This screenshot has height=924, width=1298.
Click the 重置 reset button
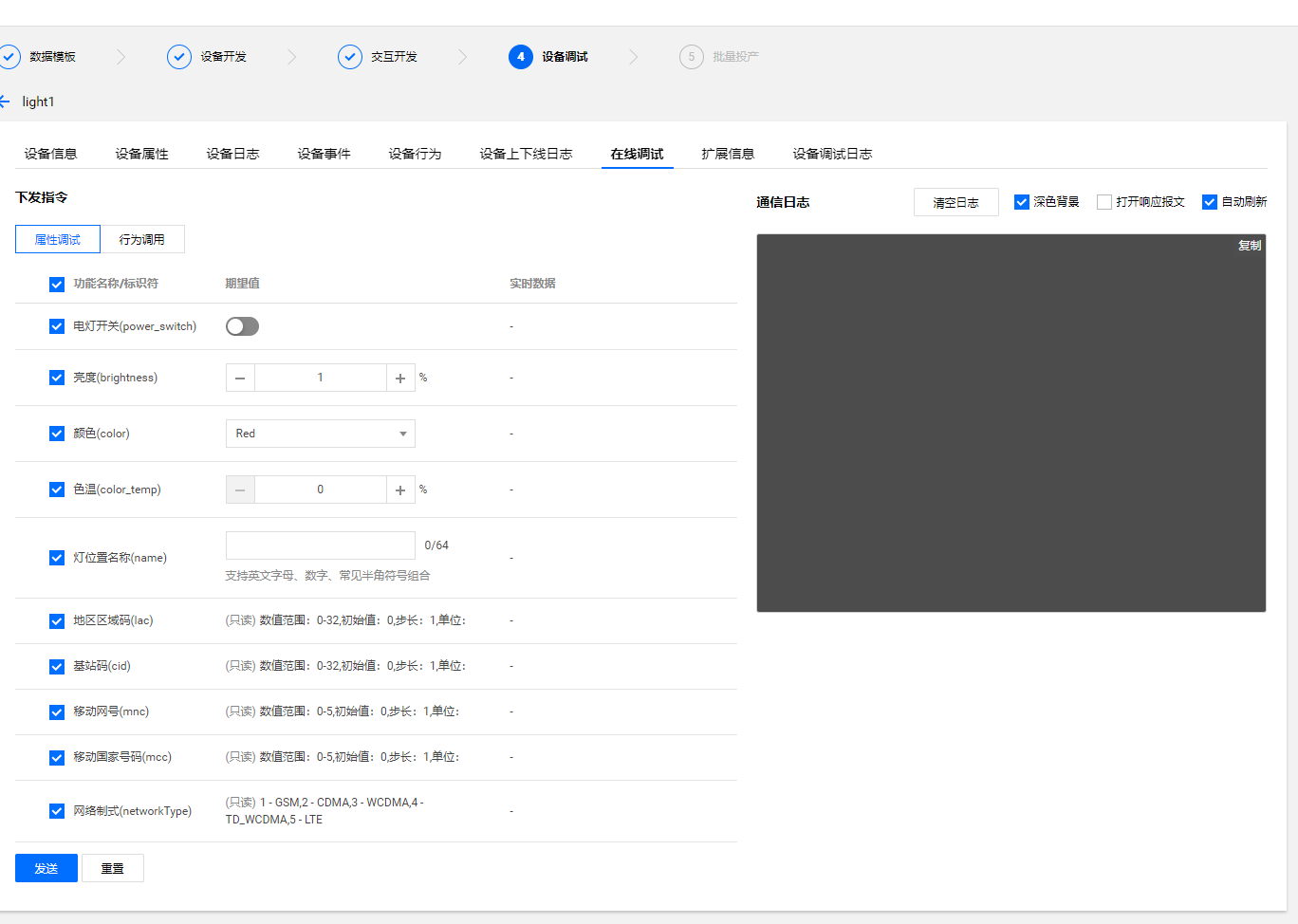(x=113, y=868)
